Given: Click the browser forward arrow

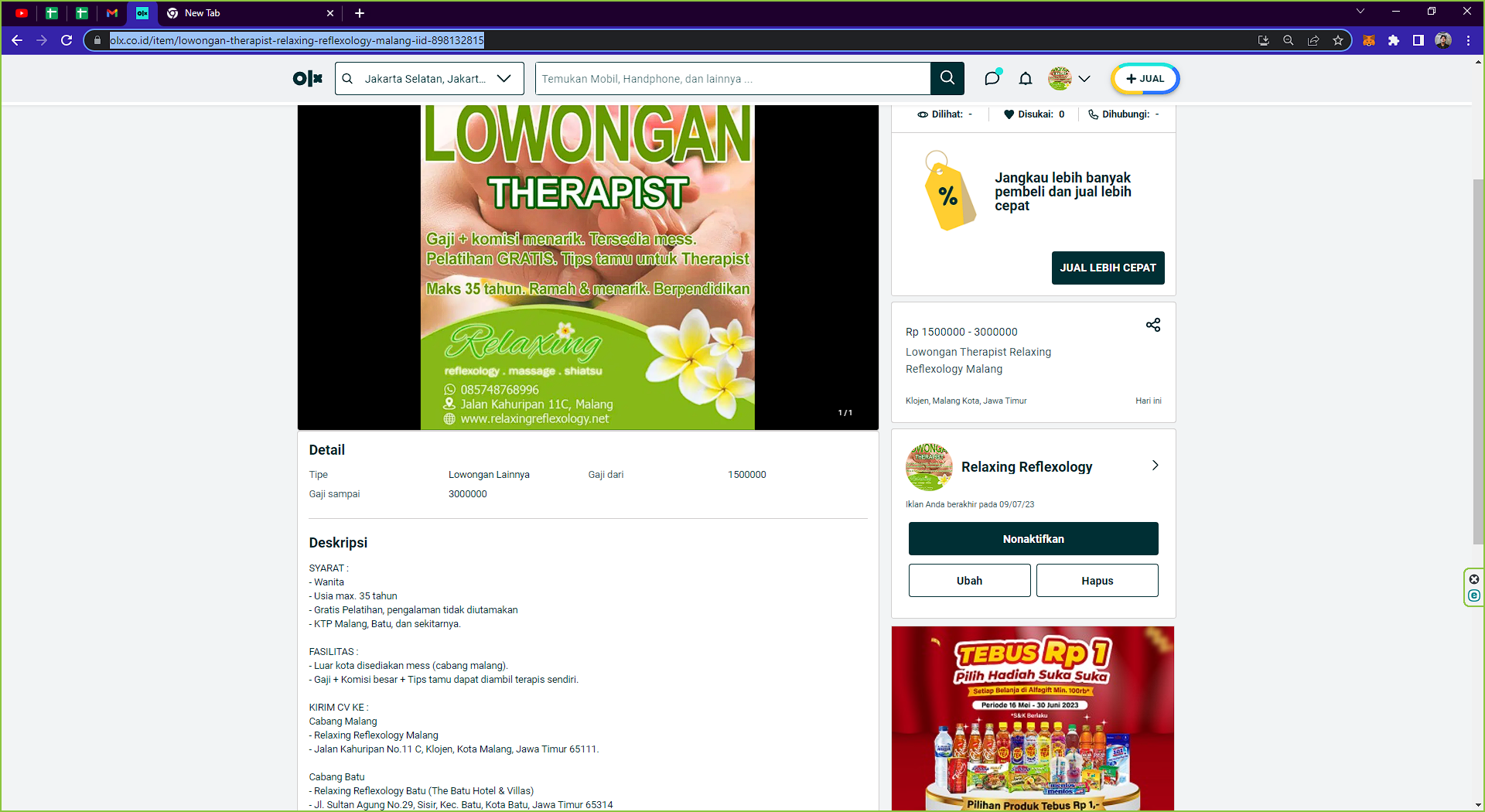Looking at the screenshot, I should (x=42, y=40).
